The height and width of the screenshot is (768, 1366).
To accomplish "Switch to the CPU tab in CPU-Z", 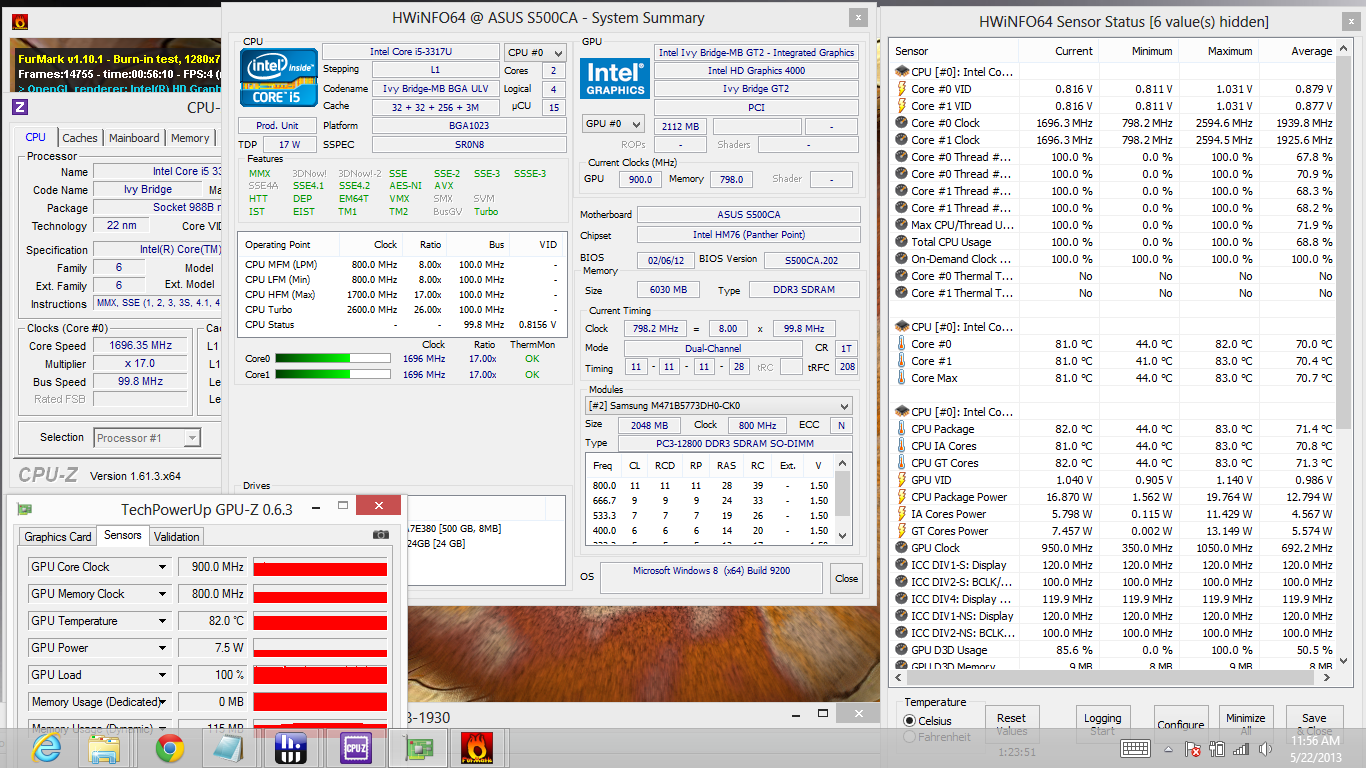I will click(35, 138).
